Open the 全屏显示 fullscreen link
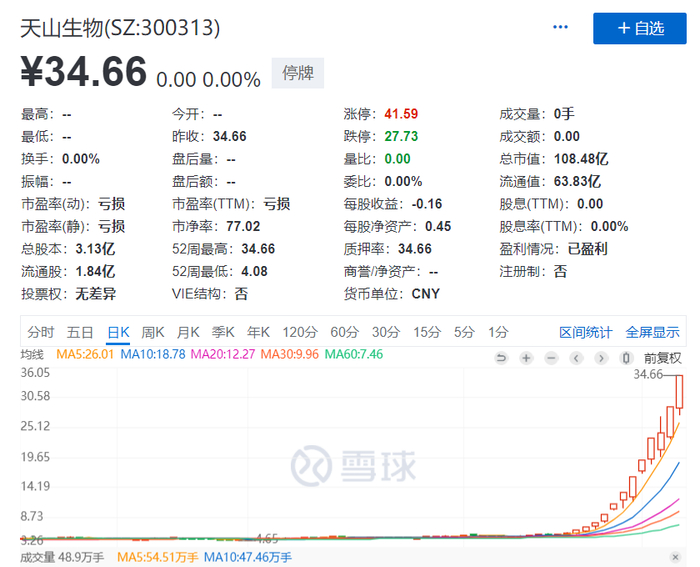The image size is (700, 567). pos(652,333)
